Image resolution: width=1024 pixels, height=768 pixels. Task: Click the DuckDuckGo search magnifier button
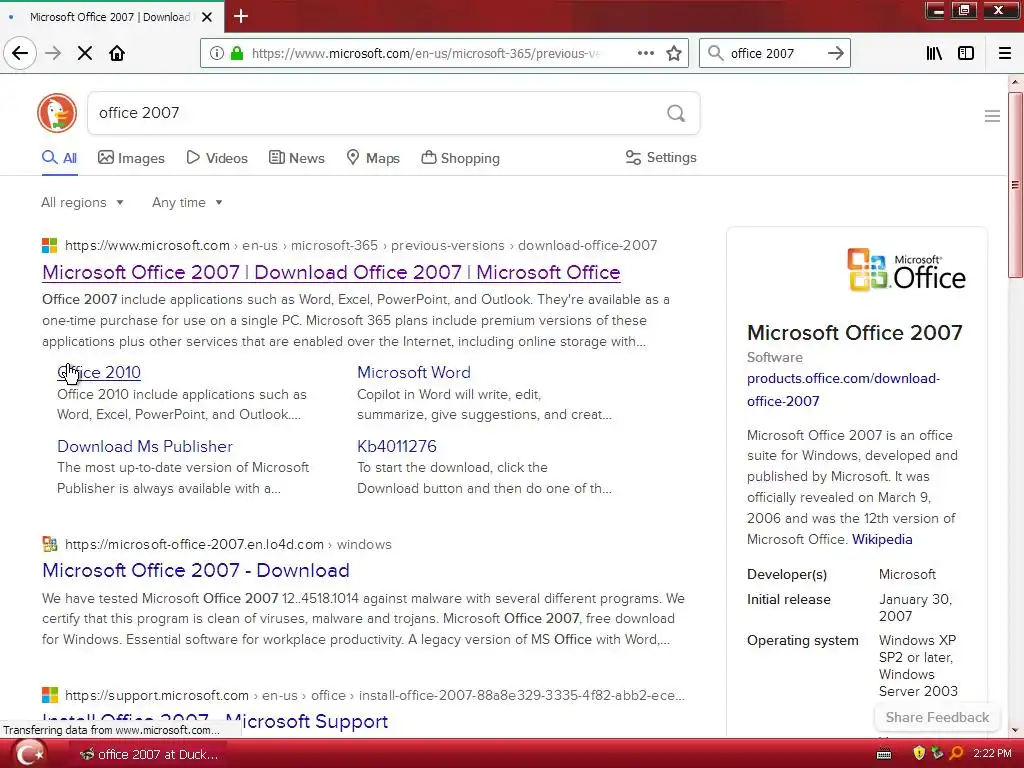pyautogui.click(x=676, y=114)
